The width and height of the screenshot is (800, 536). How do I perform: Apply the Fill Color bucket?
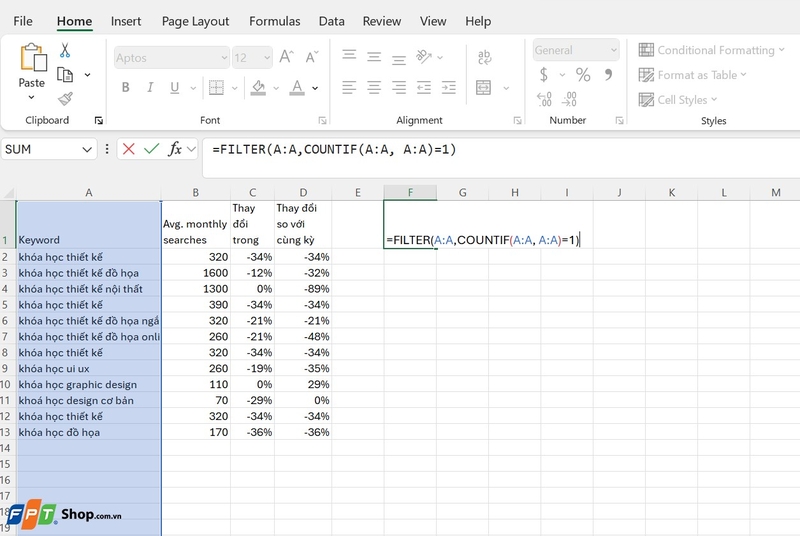tap(258, 88)
